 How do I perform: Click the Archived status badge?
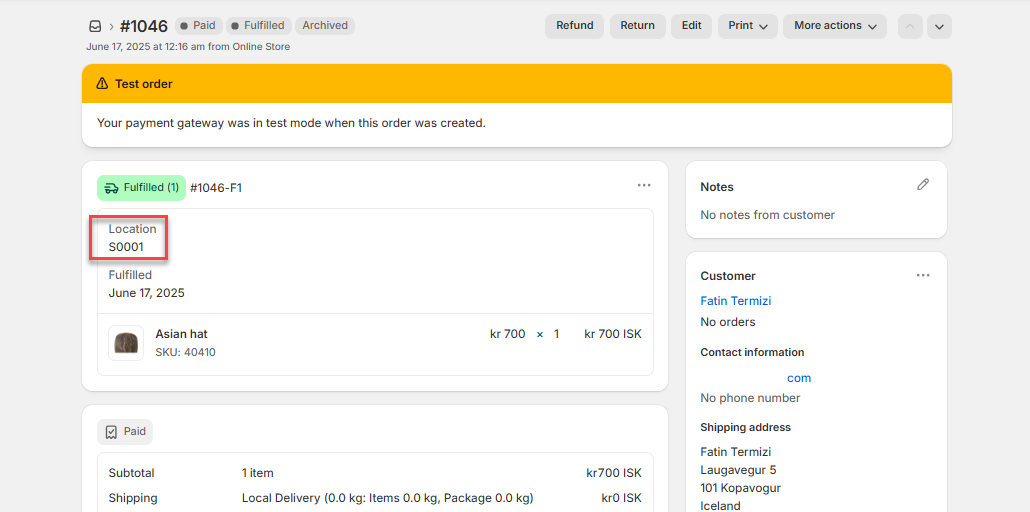pyautogui.click(x=324, y=26)
